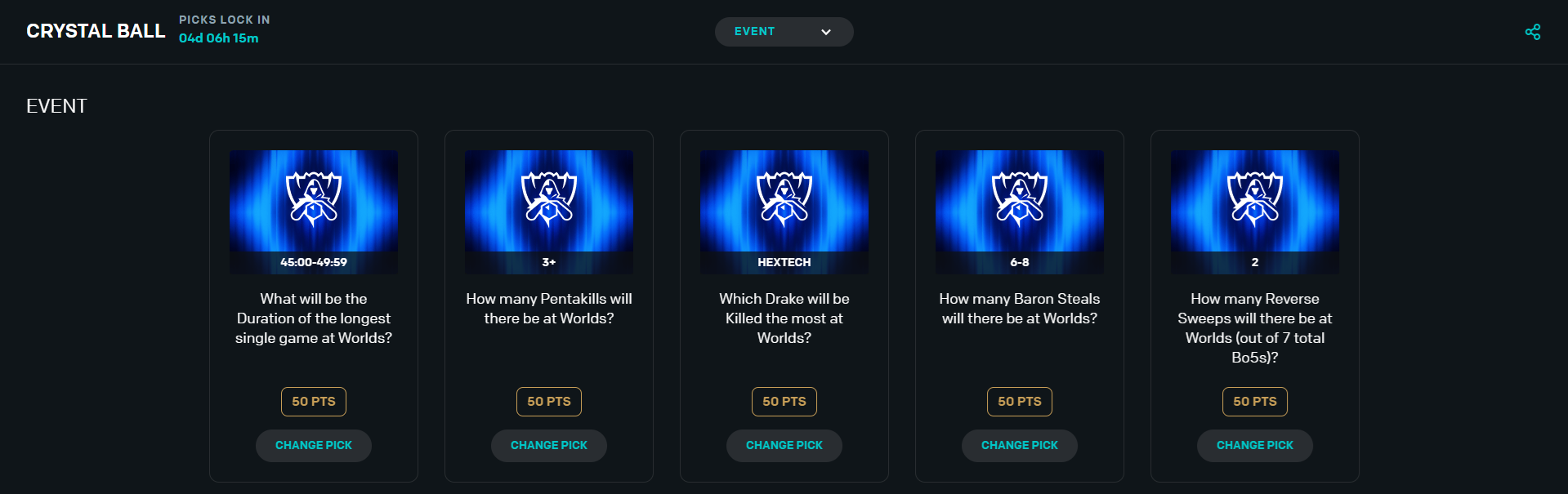Change pick for Pentakills question
Image resolution: width=1568 pixels, height=494 pixels.
tap(549, 445)
